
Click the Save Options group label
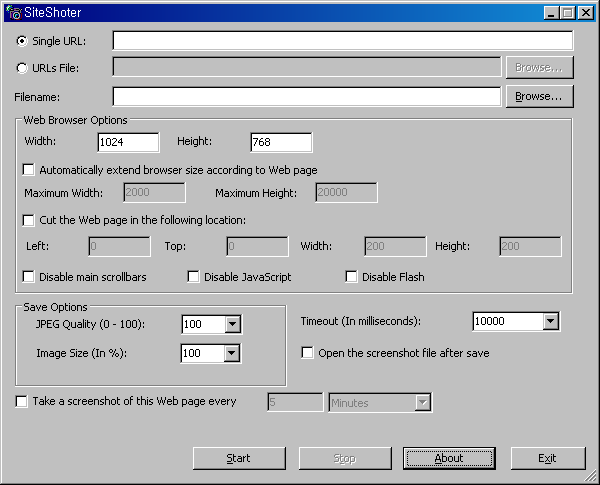55,307
